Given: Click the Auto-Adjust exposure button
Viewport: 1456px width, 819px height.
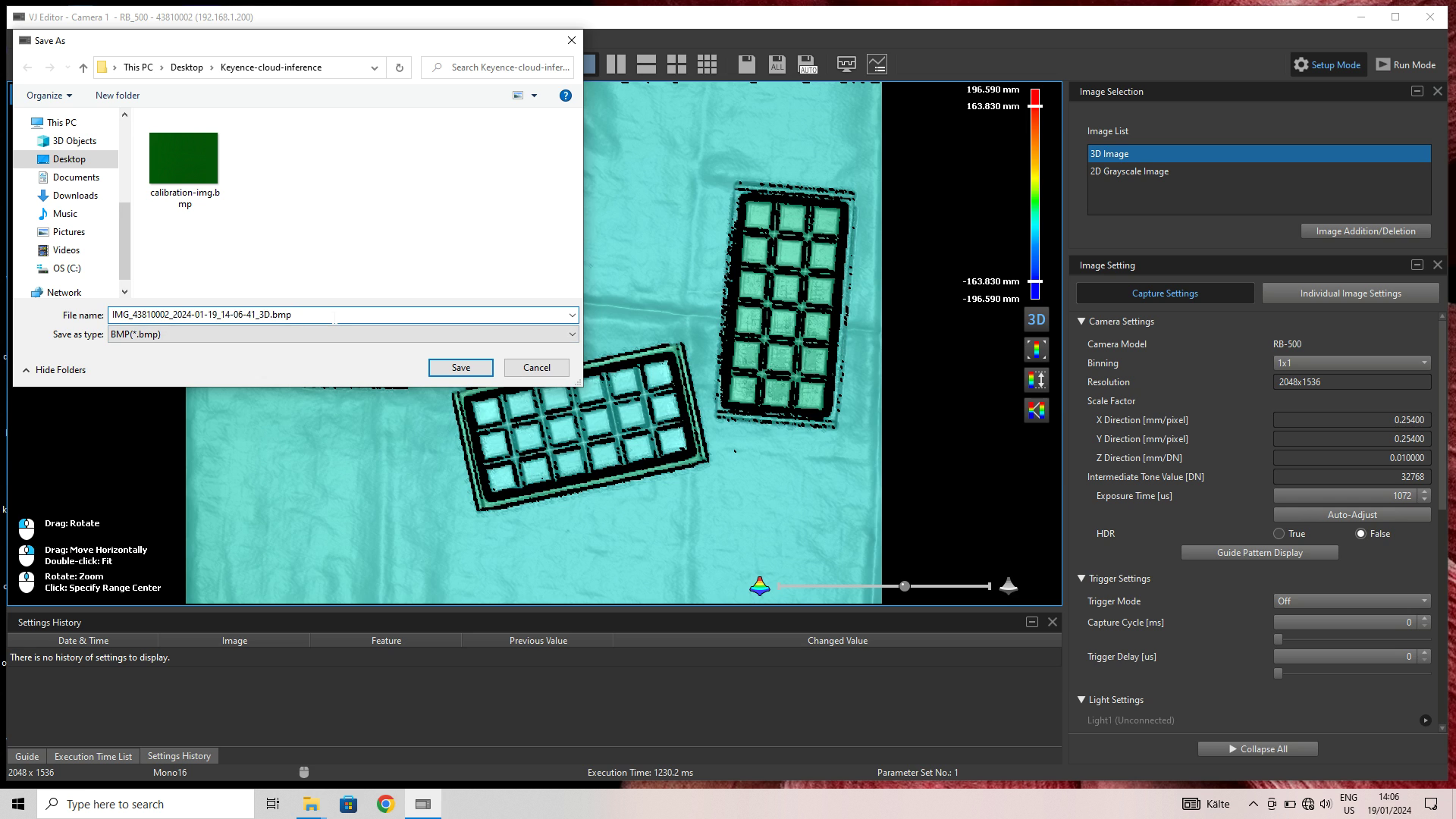Looking at the screenshot, I should [1351, 515].
